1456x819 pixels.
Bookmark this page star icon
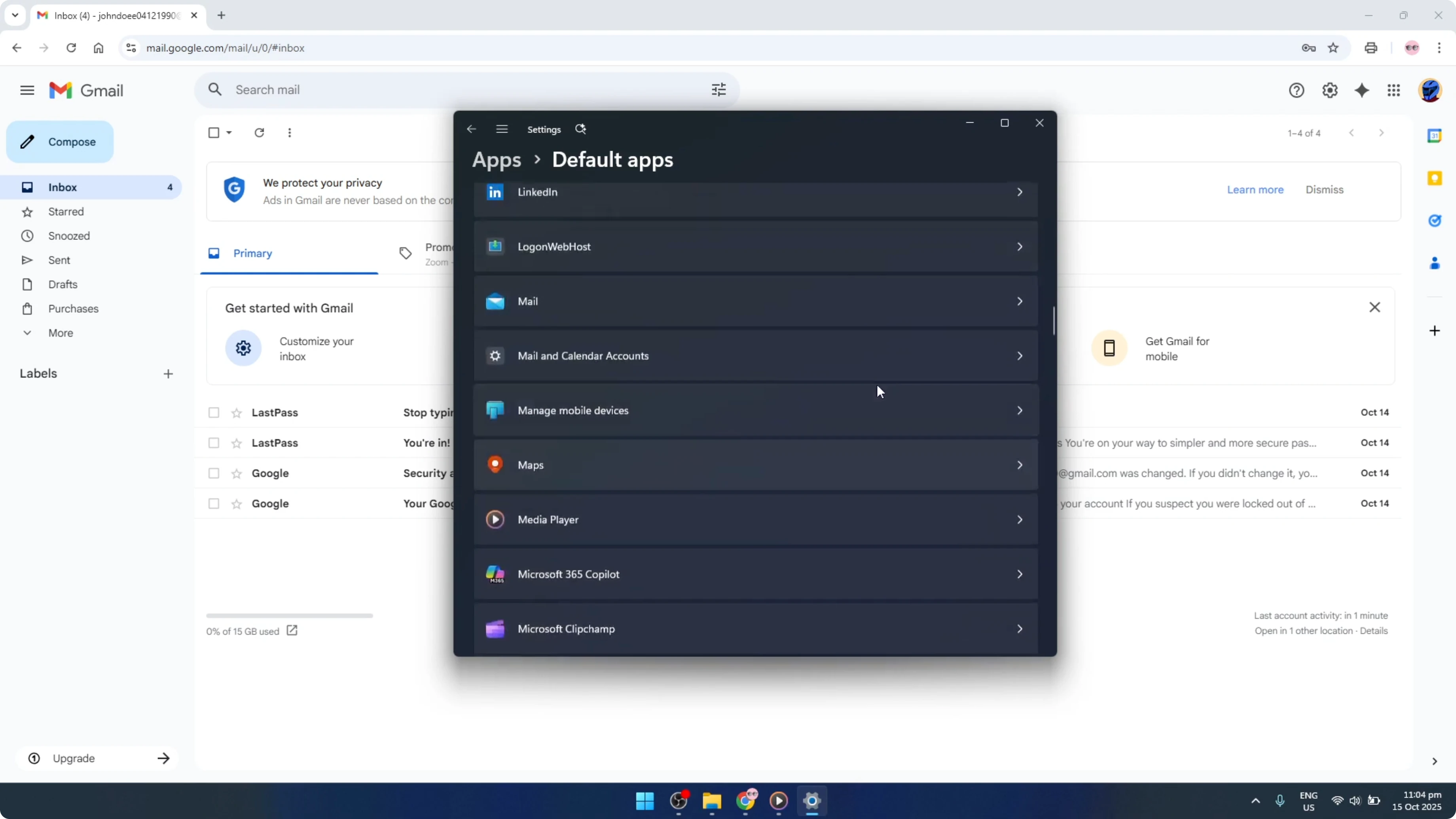(1333, 48)
